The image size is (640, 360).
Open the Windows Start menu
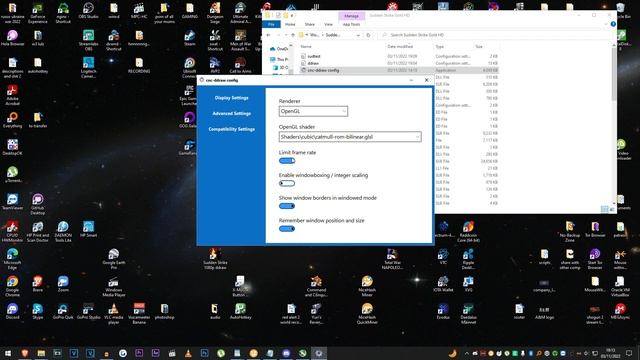(8, 353)
